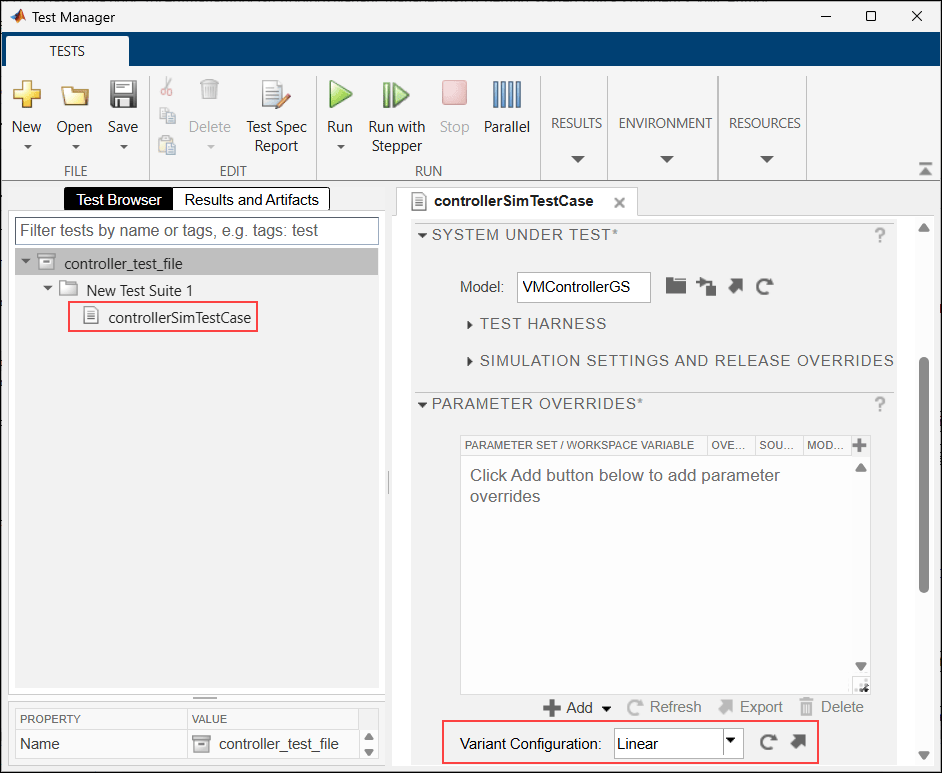
Task: Collapse the New Test Suite 1 node
Action: point(48,289)
